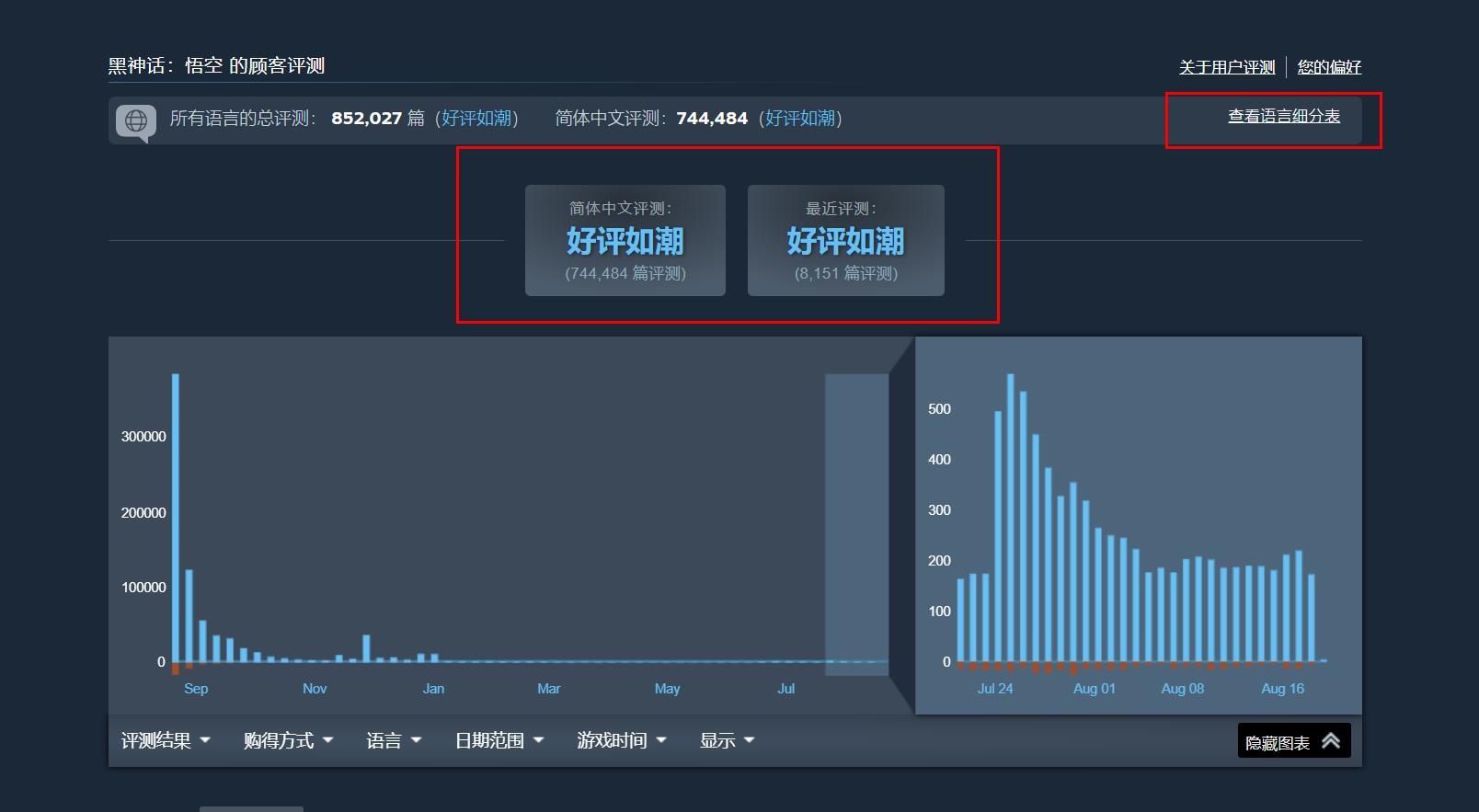Click the 好评如潮 rating beside 744,484

pyautogui.click(x=800, y=119)
